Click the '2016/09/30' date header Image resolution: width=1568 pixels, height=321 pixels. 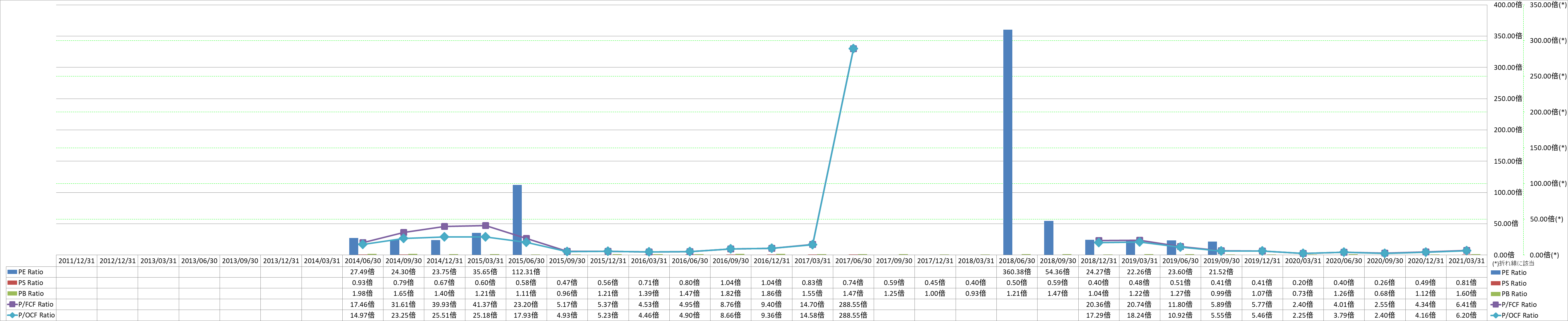[x=730, y=261]
